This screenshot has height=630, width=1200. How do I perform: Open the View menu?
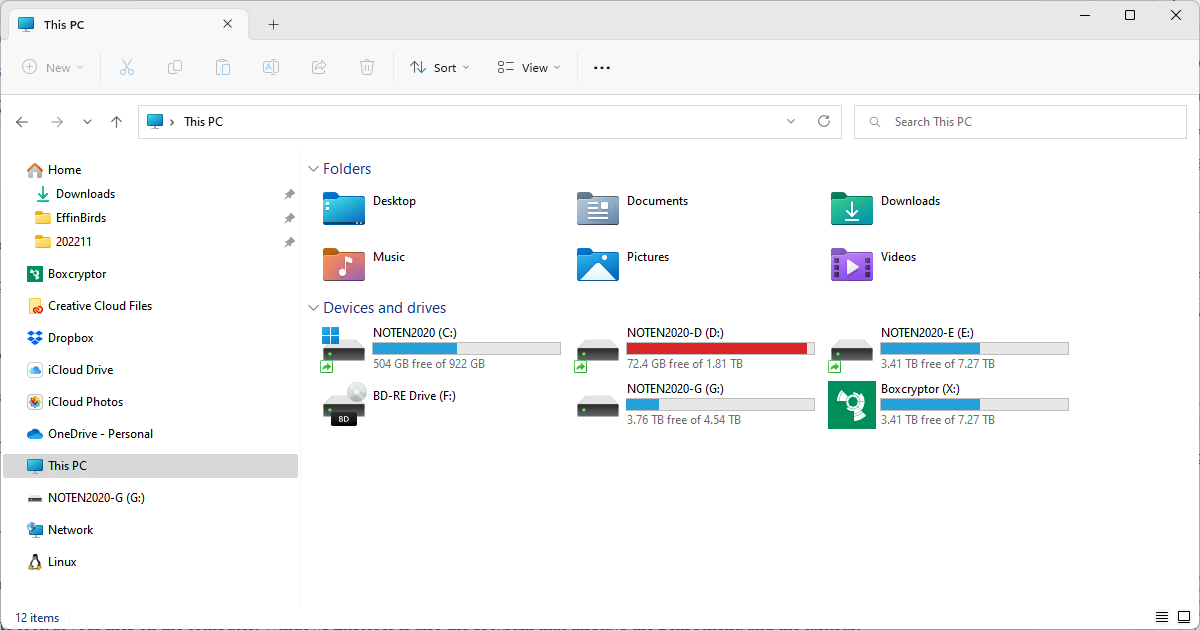[x=529, y=67]
